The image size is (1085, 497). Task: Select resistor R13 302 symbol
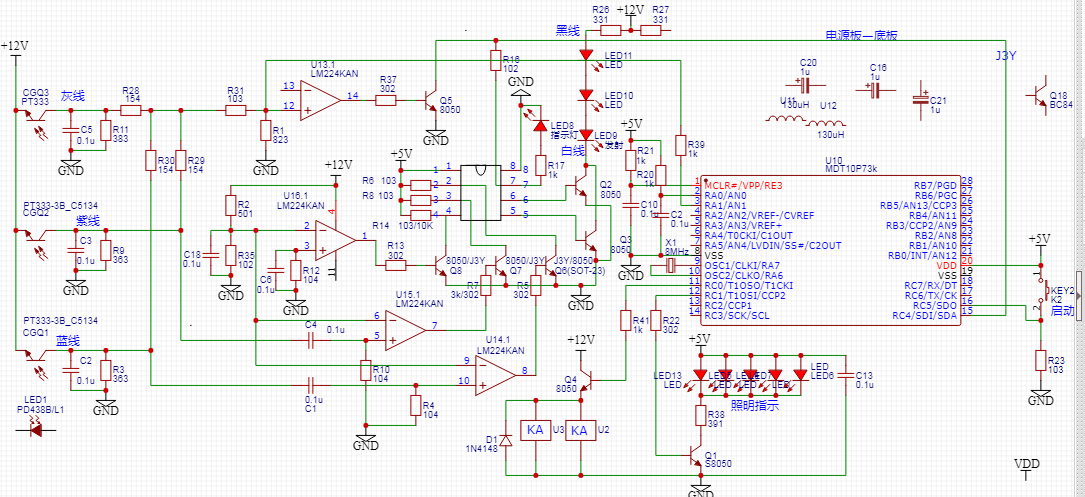click(396, 264)
